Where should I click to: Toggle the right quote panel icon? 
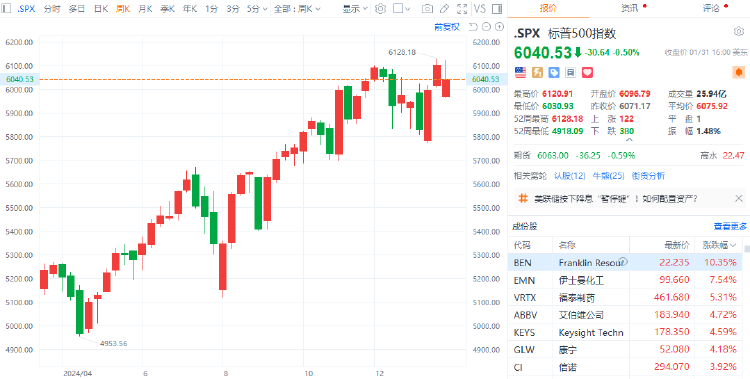pyautogui.click(x=497, y=9)
